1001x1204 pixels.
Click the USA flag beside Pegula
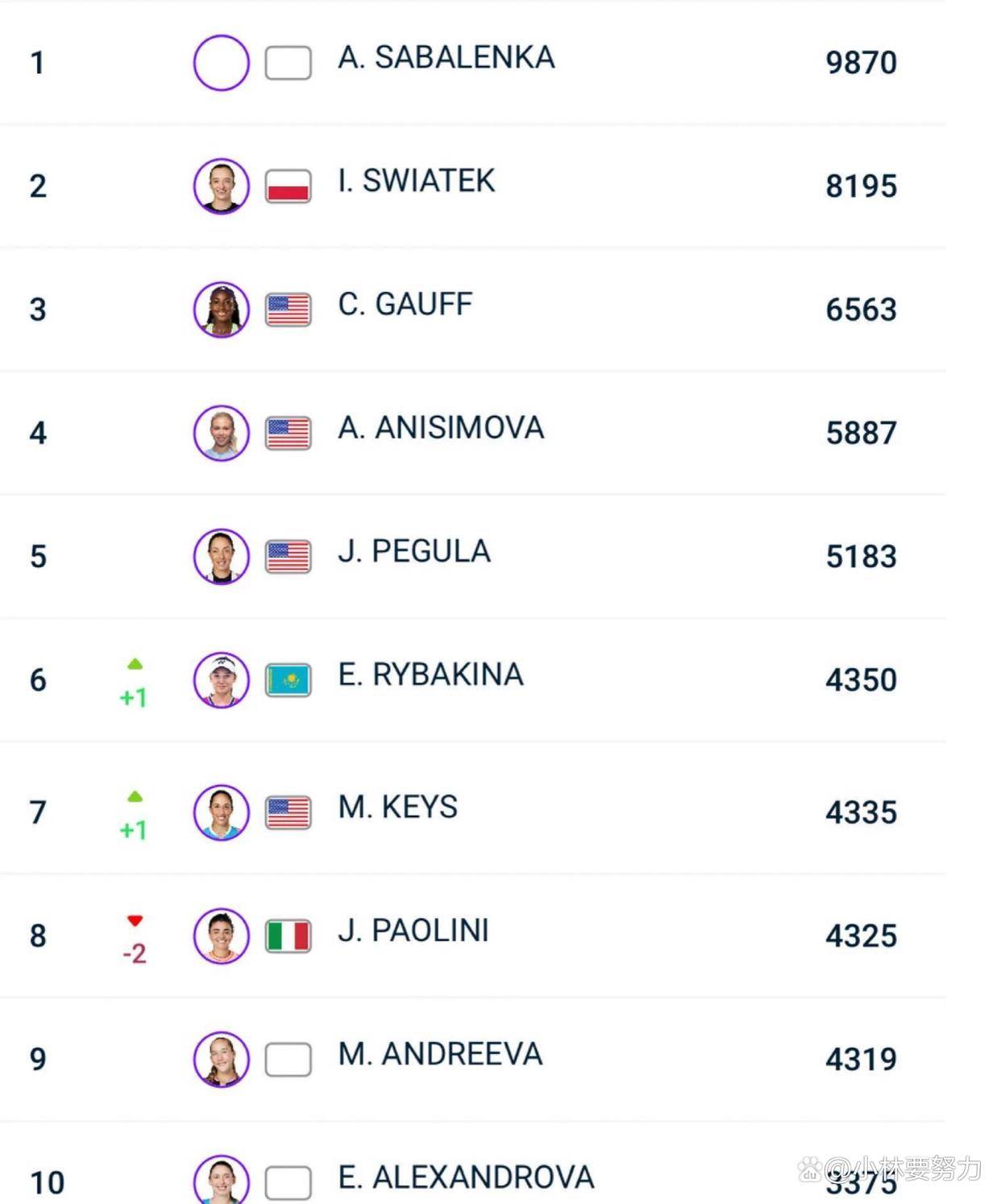(289, 557)
